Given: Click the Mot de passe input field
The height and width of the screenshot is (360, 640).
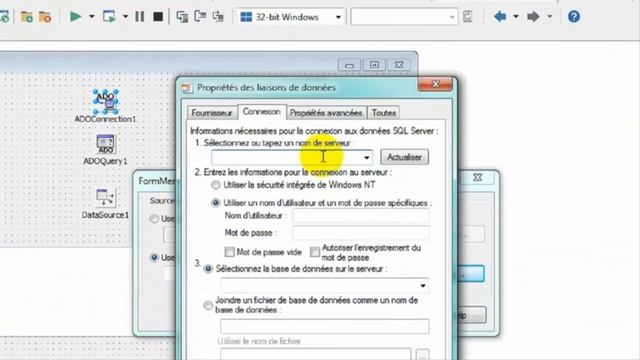Looking at the screenshot, I should (360, 233).
